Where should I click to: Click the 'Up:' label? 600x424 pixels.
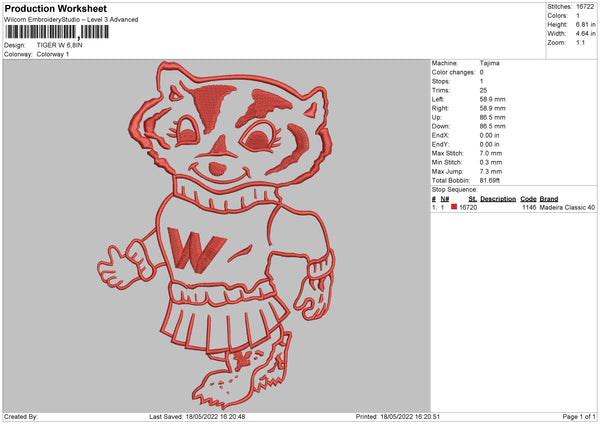[437, 117]
